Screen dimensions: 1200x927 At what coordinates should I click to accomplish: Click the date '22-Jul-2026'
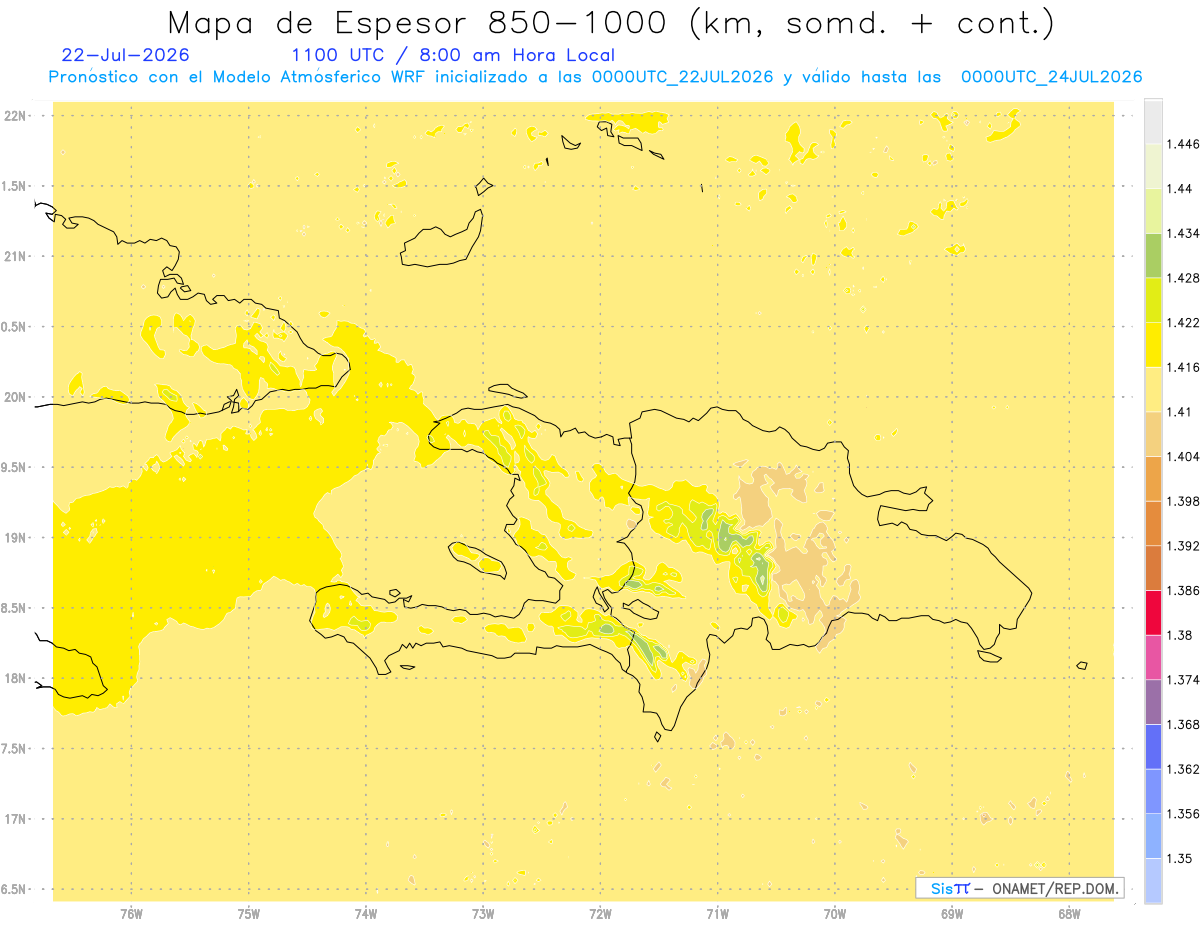pyautogui.click(x=125, y=55)
